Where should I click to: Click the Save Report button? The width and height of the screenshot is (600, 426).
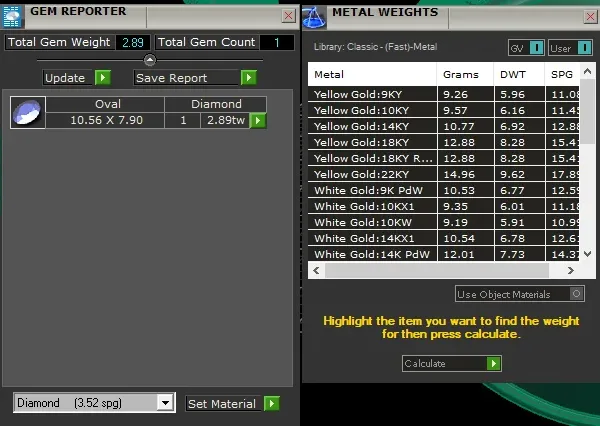coord(188,78)
